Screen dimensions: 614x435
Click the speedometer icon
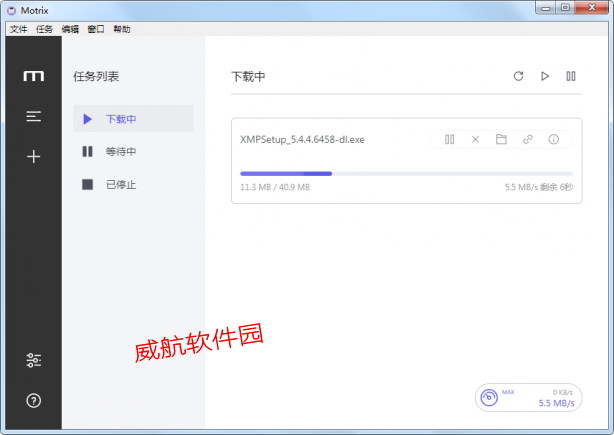tap(489, 397)
